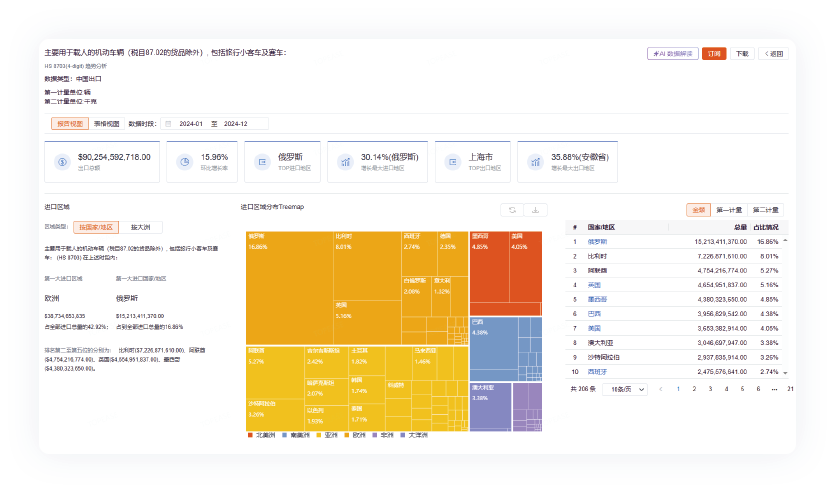The image size is (836, 494).
Task: Expand the pagination ellipsis for more pages
Action: pos(774,389)
